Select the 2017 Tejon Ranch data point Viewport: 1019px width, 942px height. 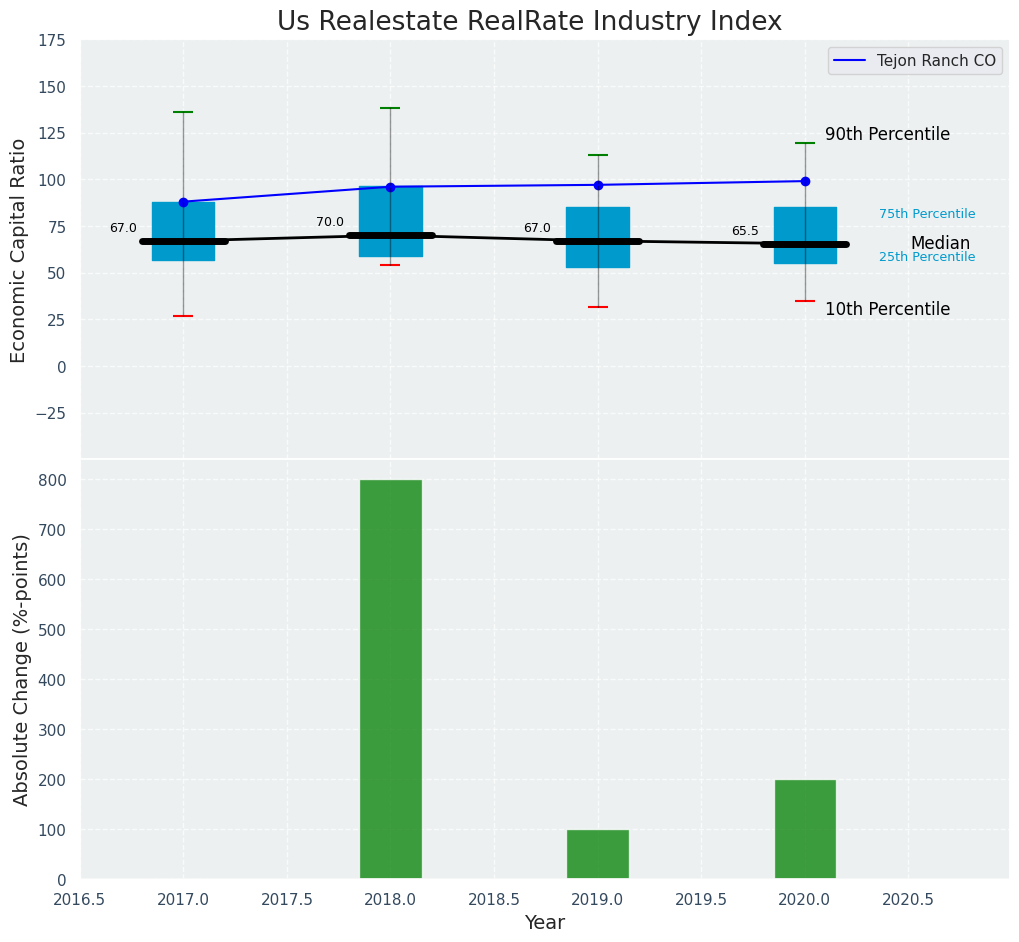click(183, 202)
